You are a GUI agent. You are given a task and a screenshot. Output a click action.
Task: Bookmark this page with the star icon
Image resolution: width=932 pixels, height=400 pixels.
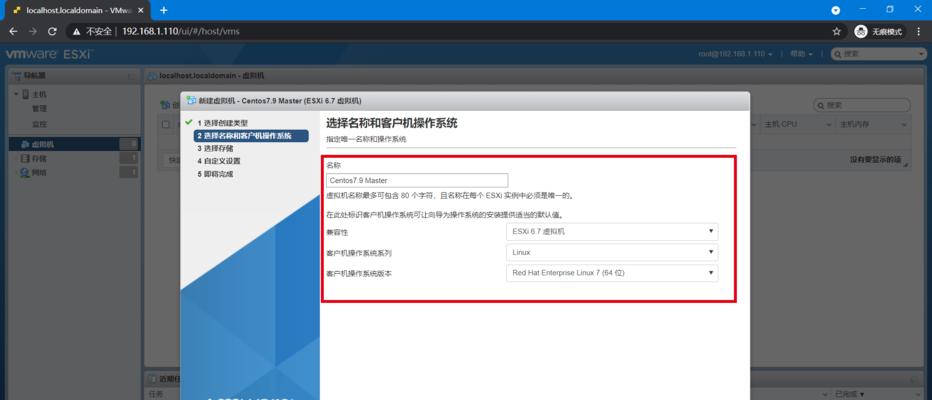pos(836,32)
